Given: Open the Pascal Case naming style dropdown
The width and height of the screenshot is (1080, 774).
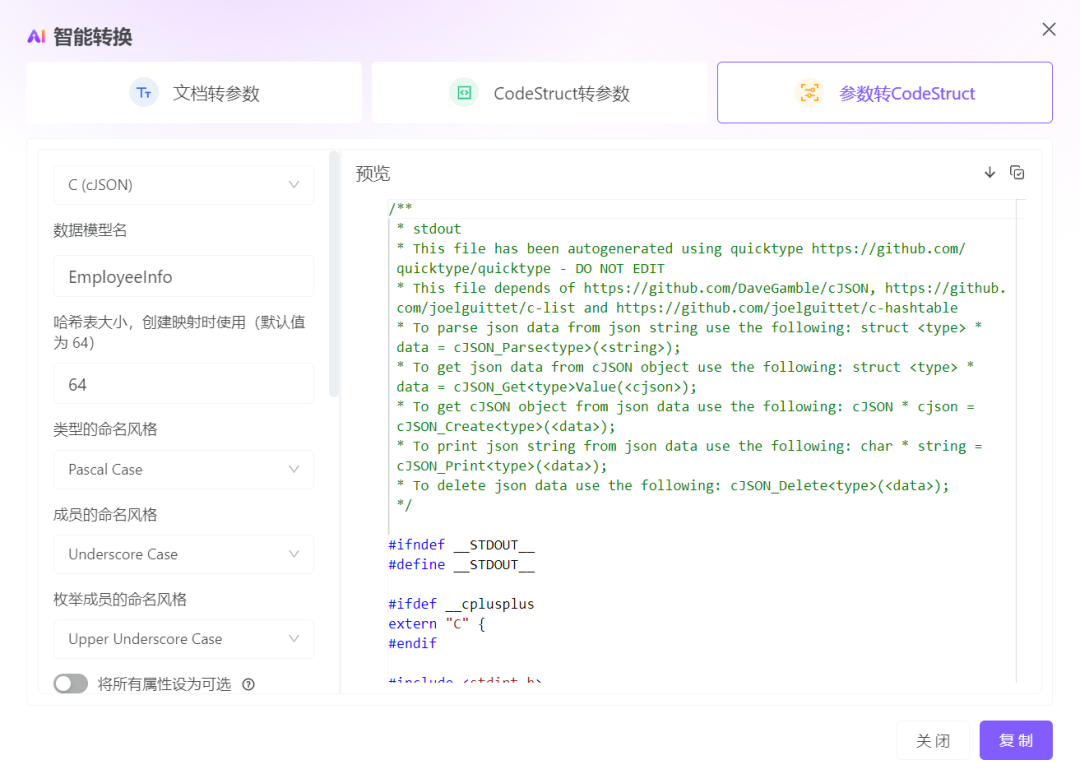Looking at the screenshot, I should tap(183, 469).
